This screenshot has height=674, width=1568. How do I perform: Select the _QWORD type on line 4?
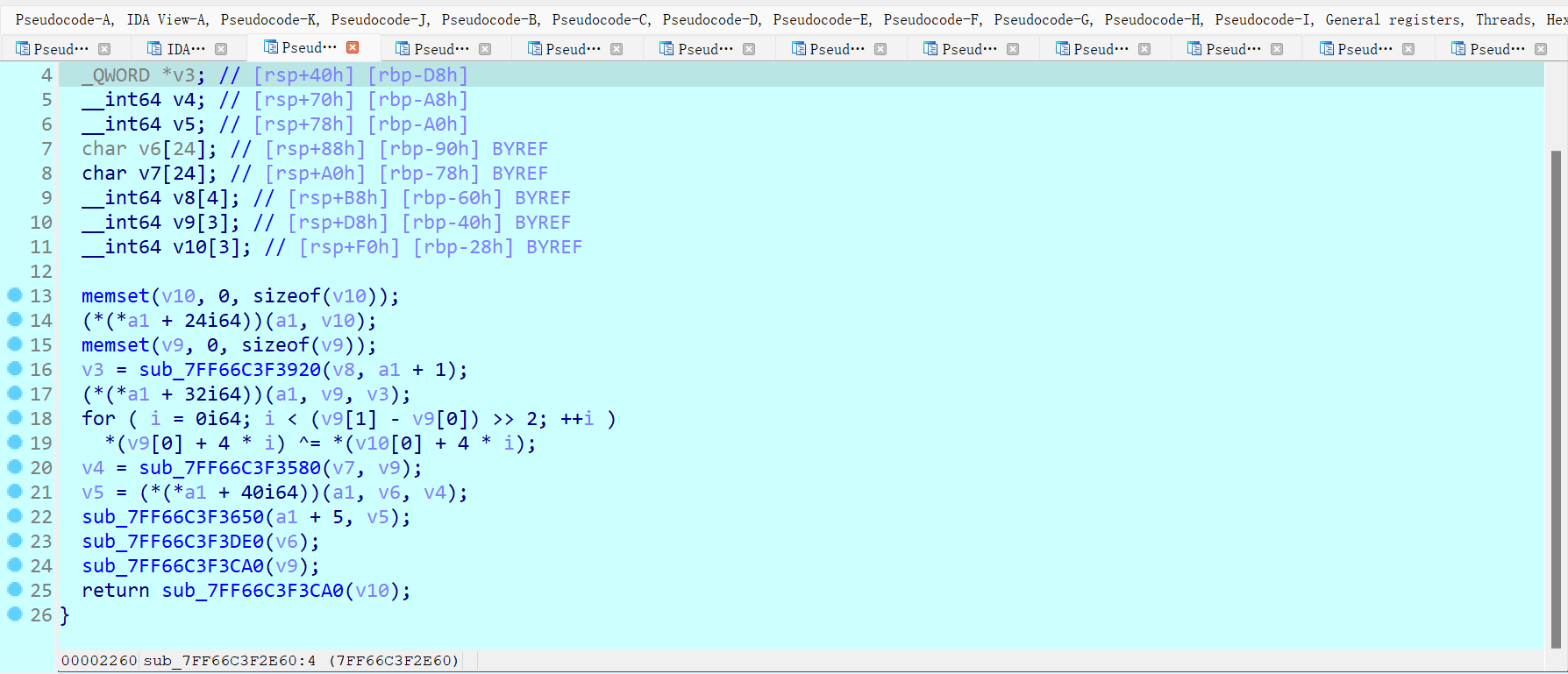click(x=116, y=75)
